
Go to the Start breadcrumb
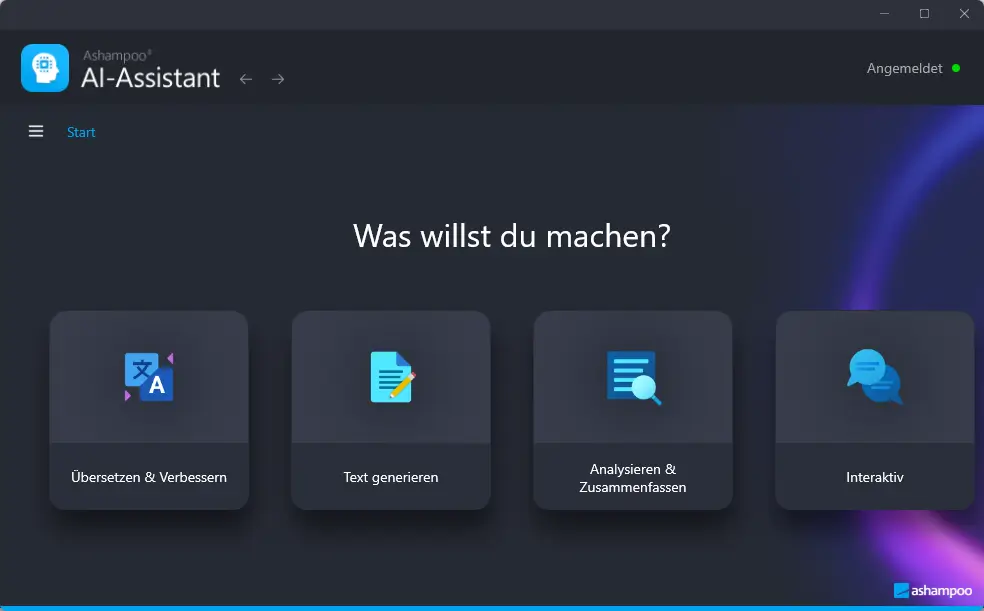[81, 132]
